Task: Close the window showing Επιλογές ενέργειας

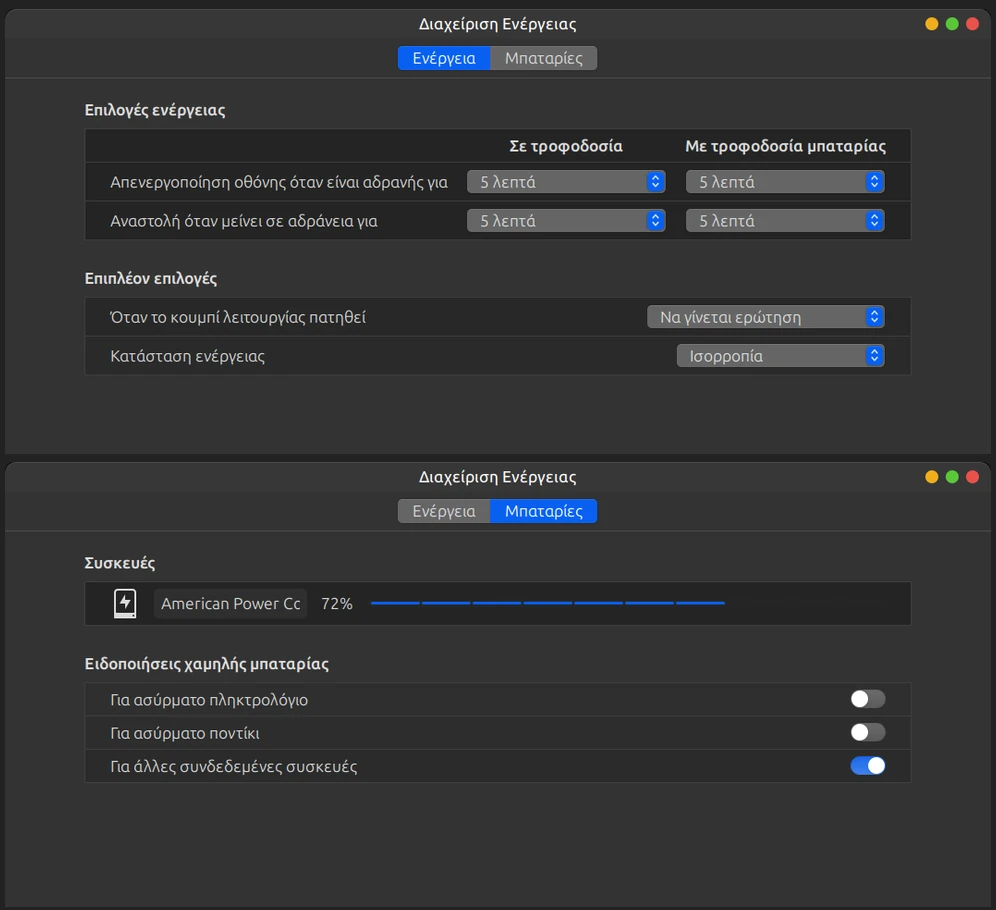Action: (x=972, y=24)
